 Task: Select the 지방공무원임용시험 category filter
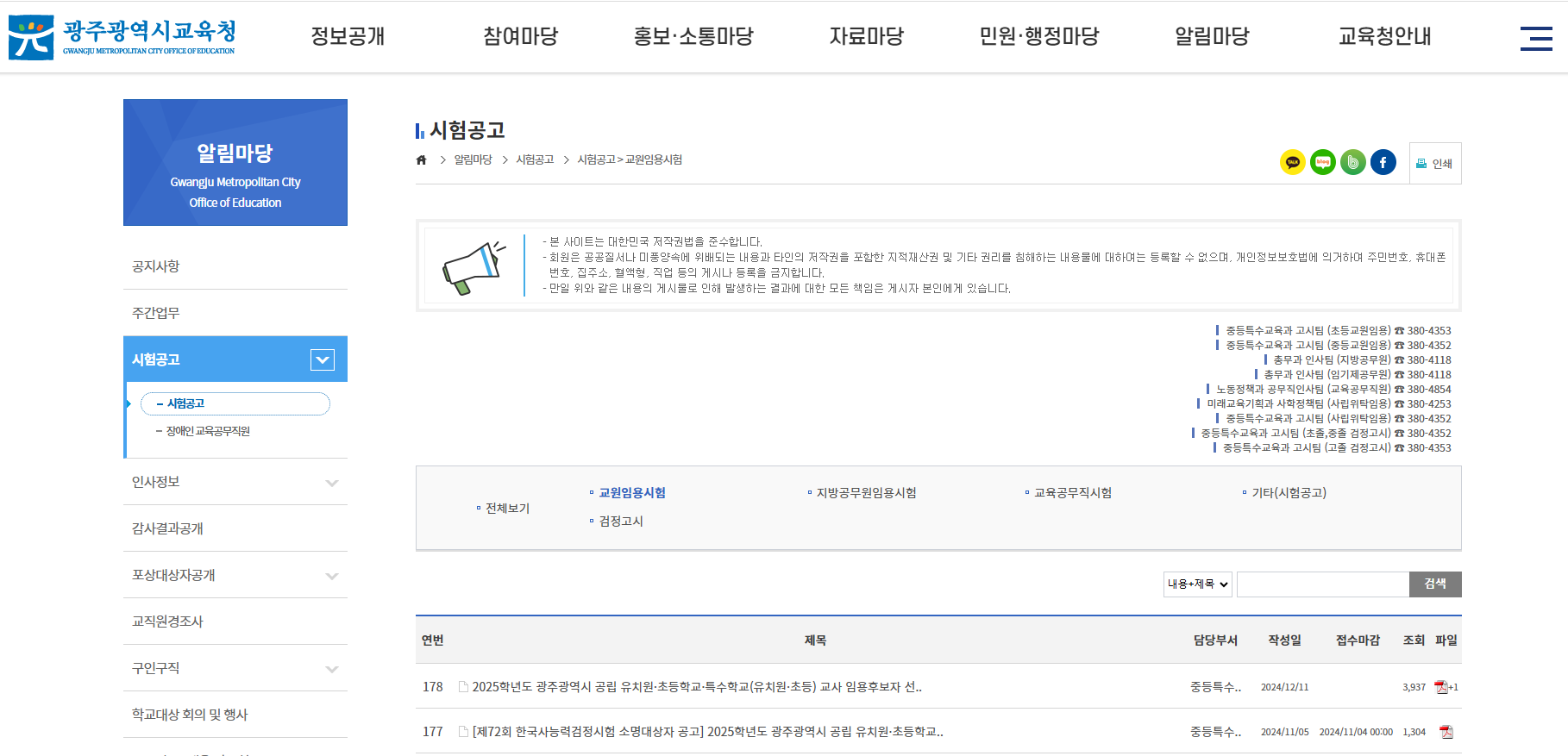tap(866, 493)
